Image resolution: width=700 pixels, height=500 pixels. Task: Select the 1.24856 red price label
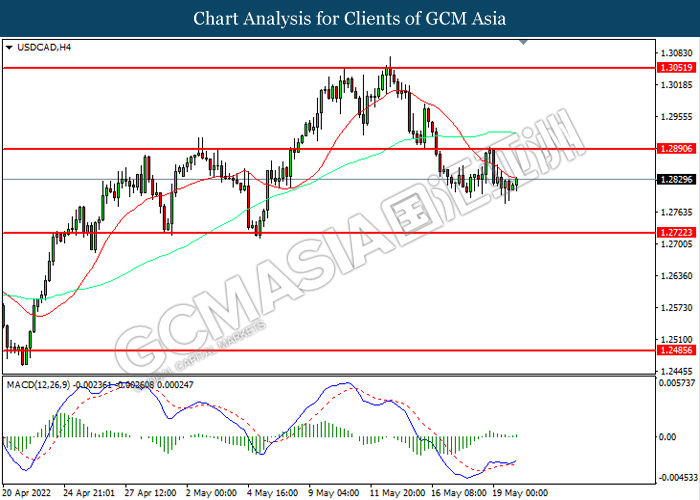click(x=676, y=350)
